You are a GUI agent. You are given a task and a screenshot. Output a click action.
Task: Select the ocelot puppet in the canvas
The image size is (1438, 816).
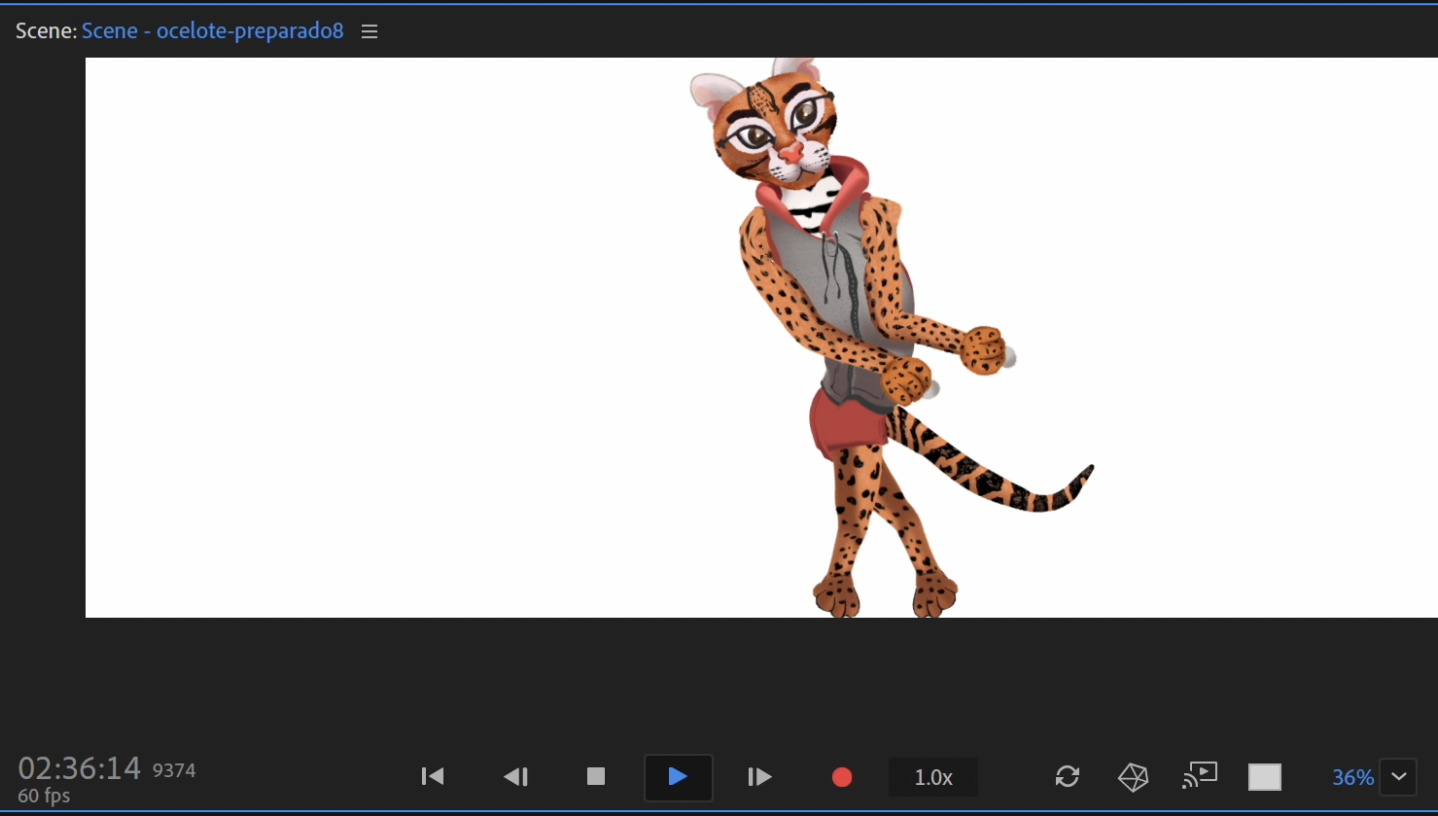click(850, 300)
